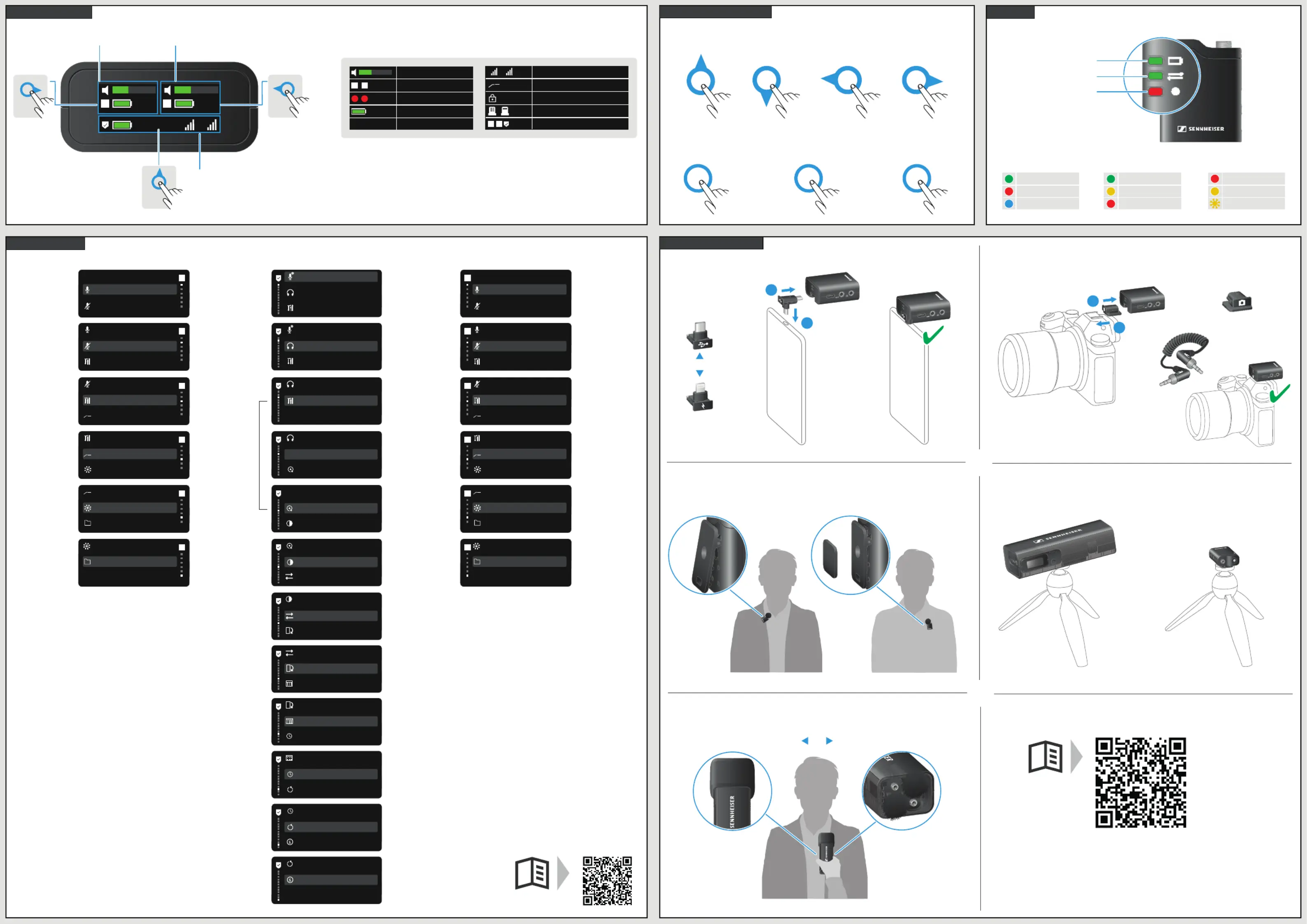Select the highlighted microphone-with-dot receiver menu row

(x=331, y=277)
